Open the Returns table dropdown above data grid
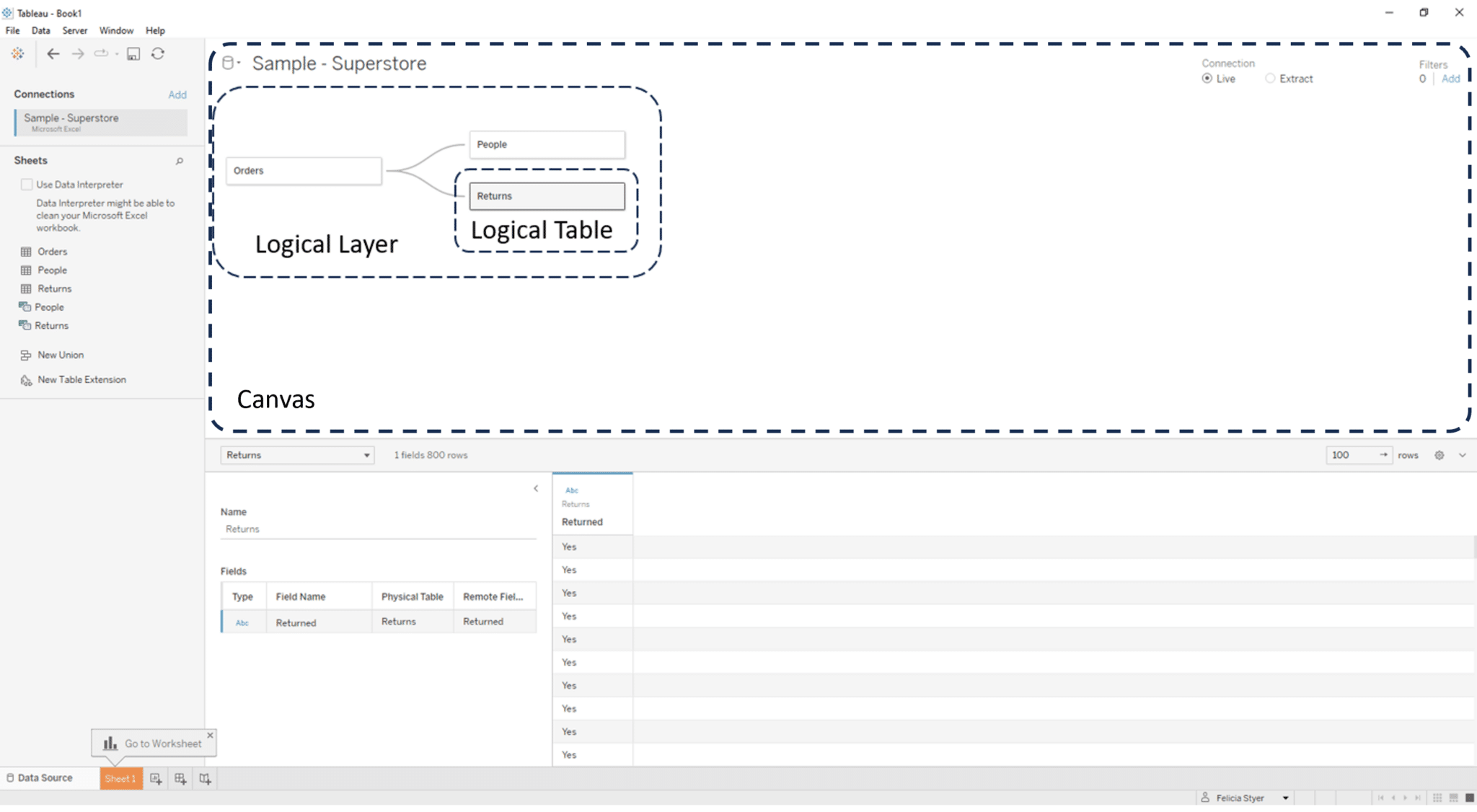This screenshot has width=1477, height=812. 368,455
